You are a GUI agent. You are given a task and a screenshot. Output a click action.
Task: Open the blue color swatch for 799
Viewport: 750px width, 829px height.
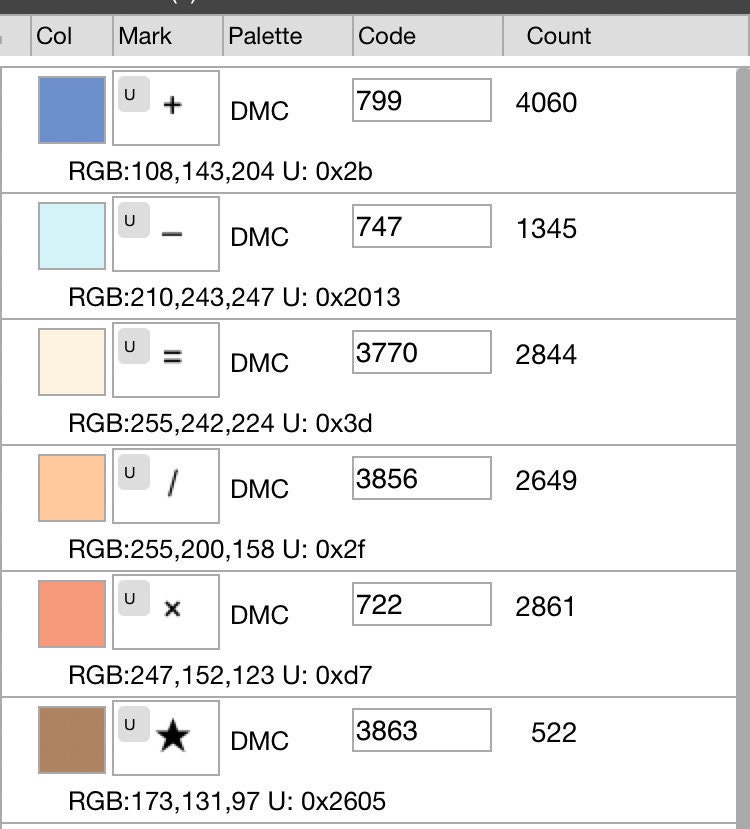[72, 110]
